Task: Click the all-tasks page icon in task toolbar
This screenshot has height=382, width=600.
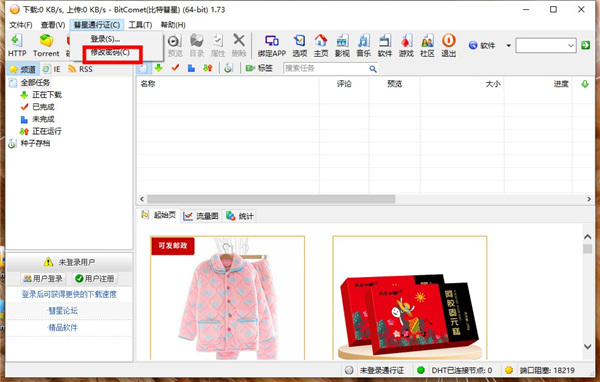Action: [143, 68]
